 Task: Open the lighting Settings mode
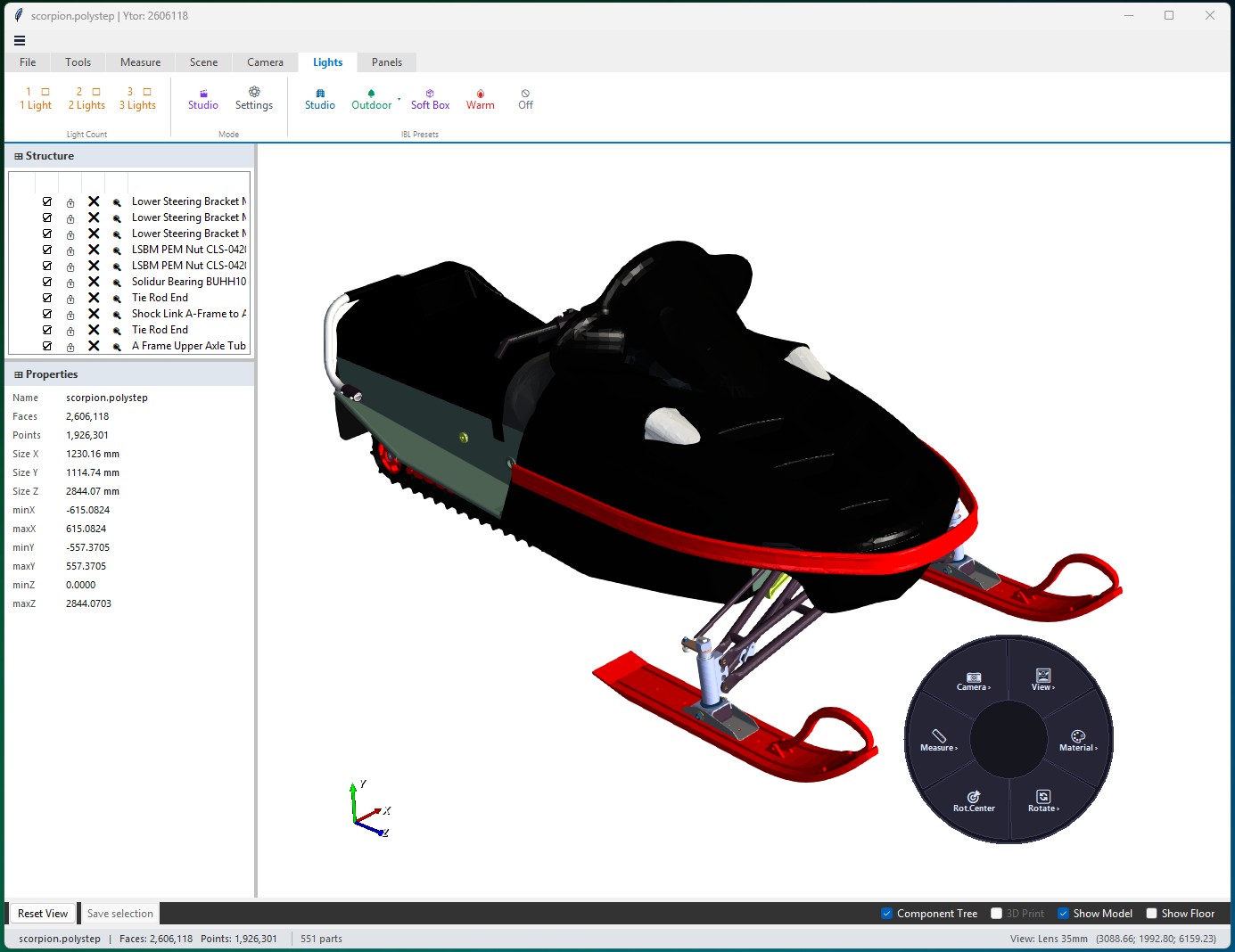coord(254,99)
